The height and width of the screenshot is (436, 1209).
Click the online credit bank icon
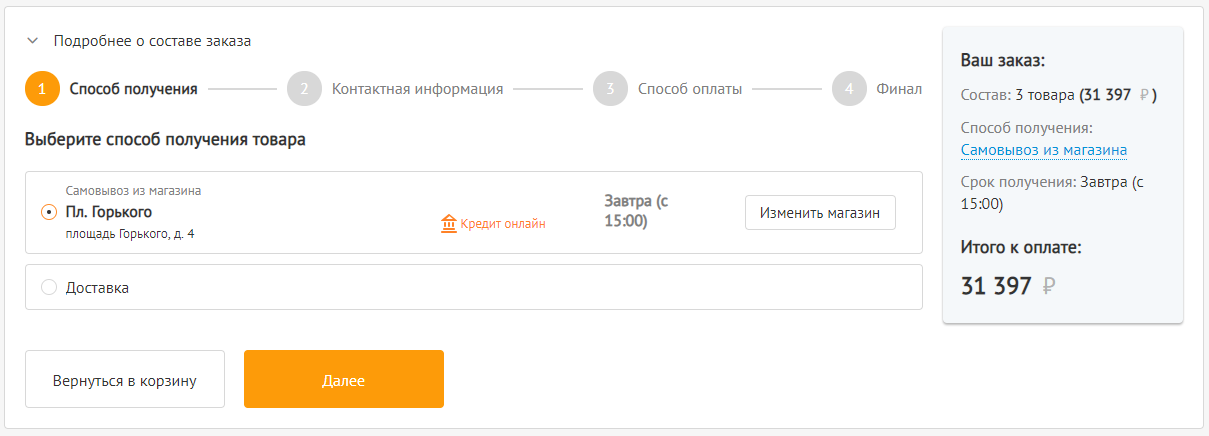(449, 223)
